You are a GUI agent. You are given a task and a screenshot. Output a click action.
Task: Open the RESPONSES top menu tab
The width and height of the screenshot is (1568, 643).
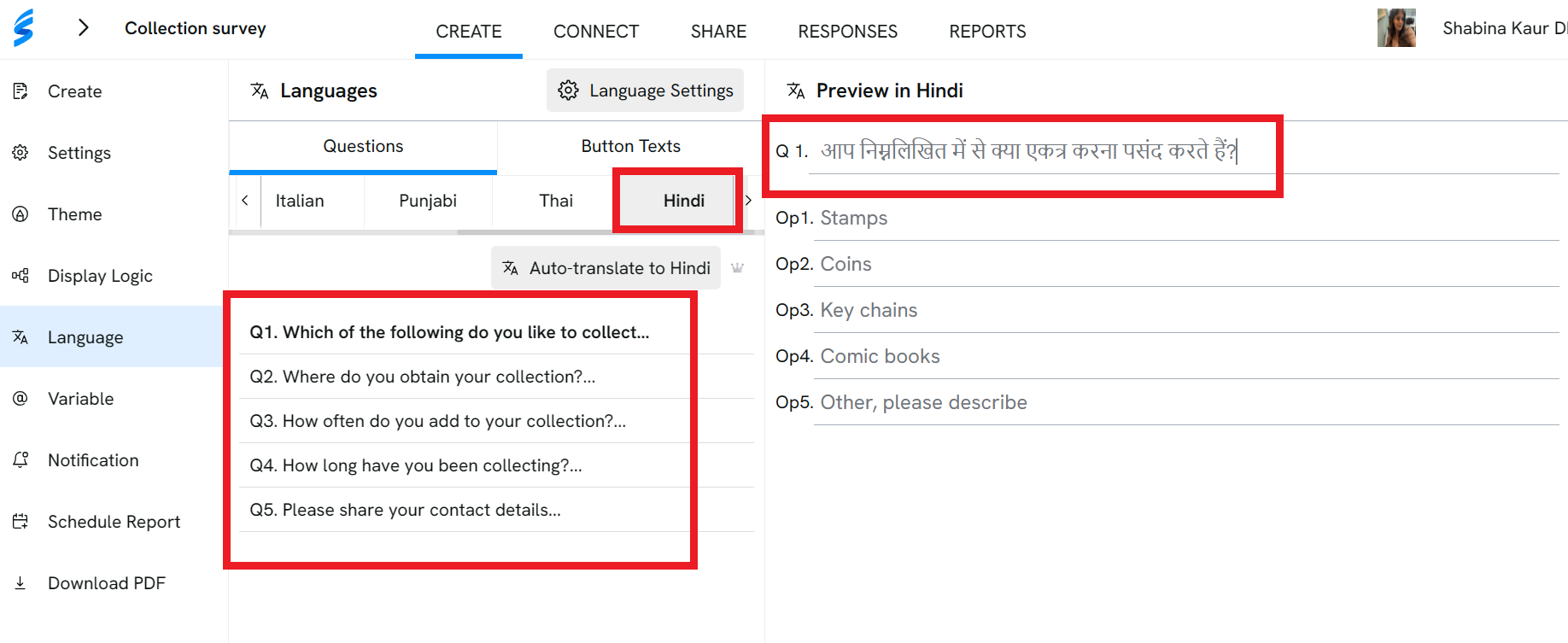pyautogui.click(x=847, y=32)
